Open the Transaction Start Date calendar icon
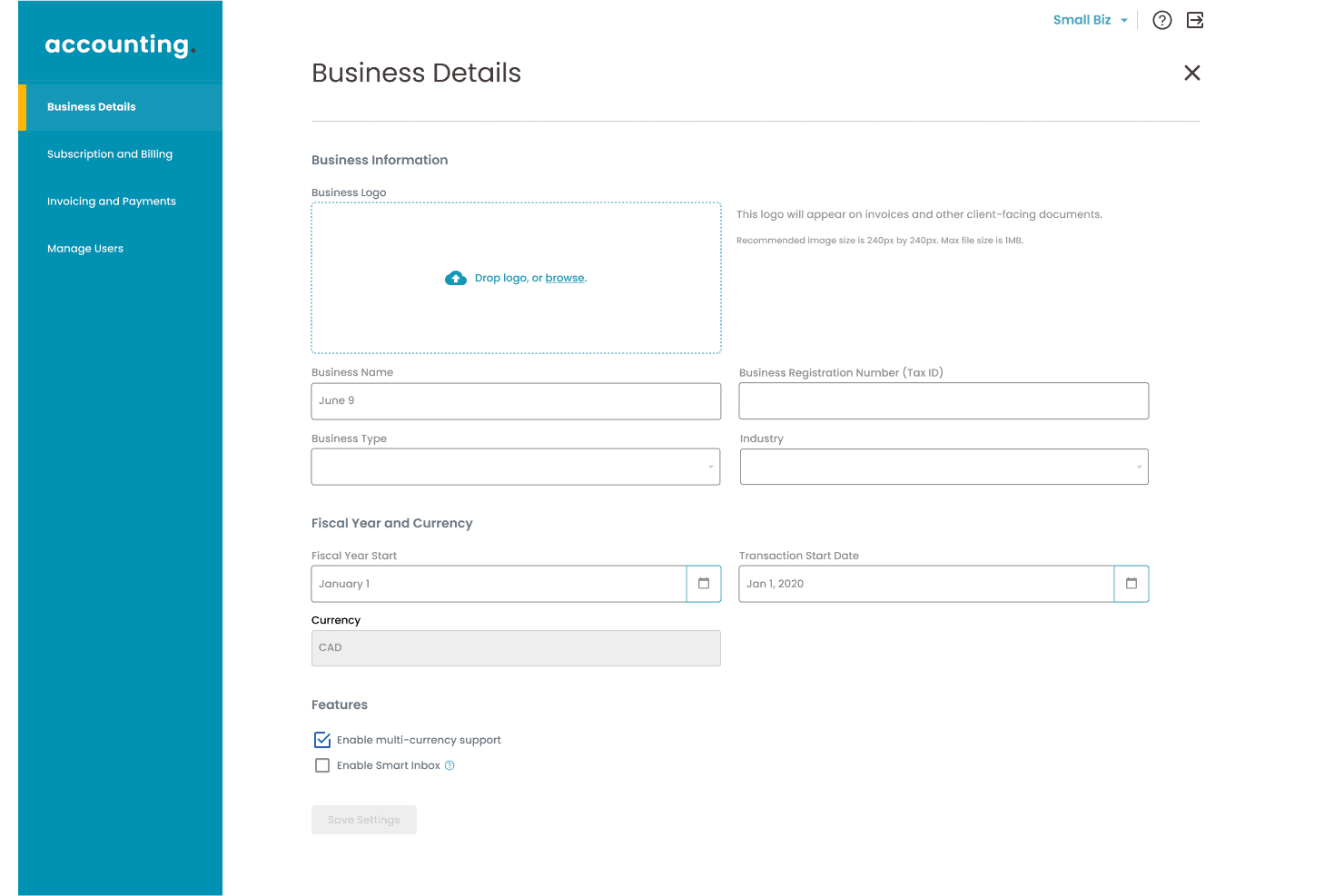The width and height of the screenshot is (1344, 896). [1132, 584]
